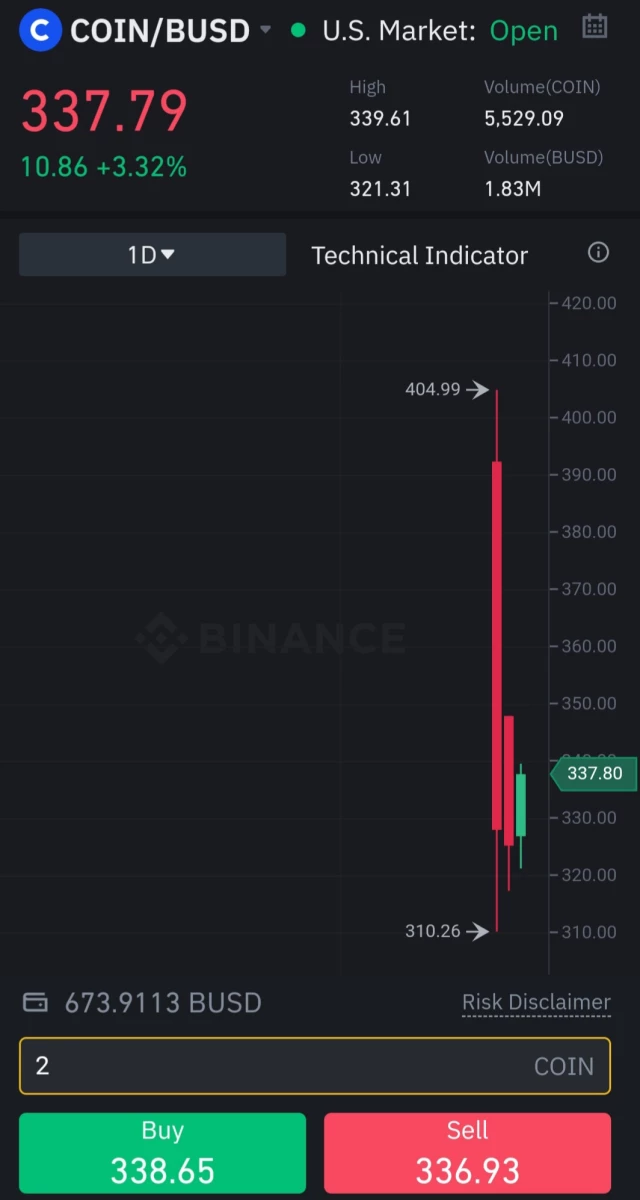Tap the blue COIN logo icon
The height and width of the screenshot is (1200, 640).
(40, 30)
